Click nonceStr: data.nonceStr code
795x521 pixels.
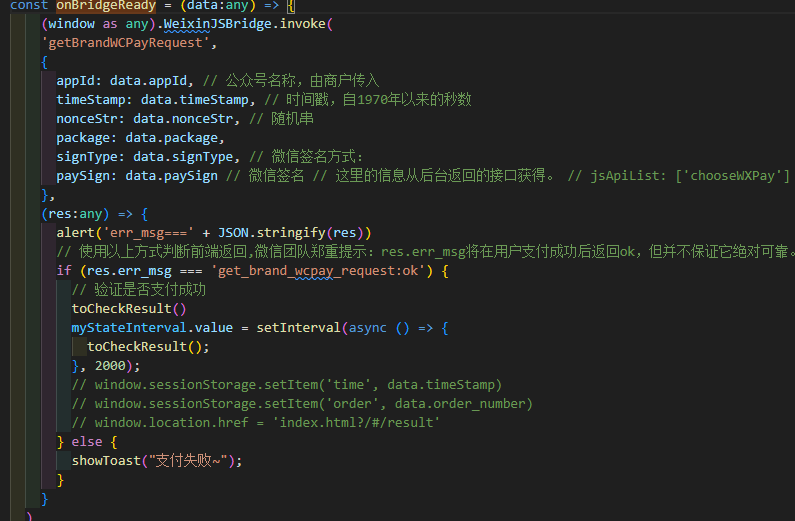(x=148, y=119)
